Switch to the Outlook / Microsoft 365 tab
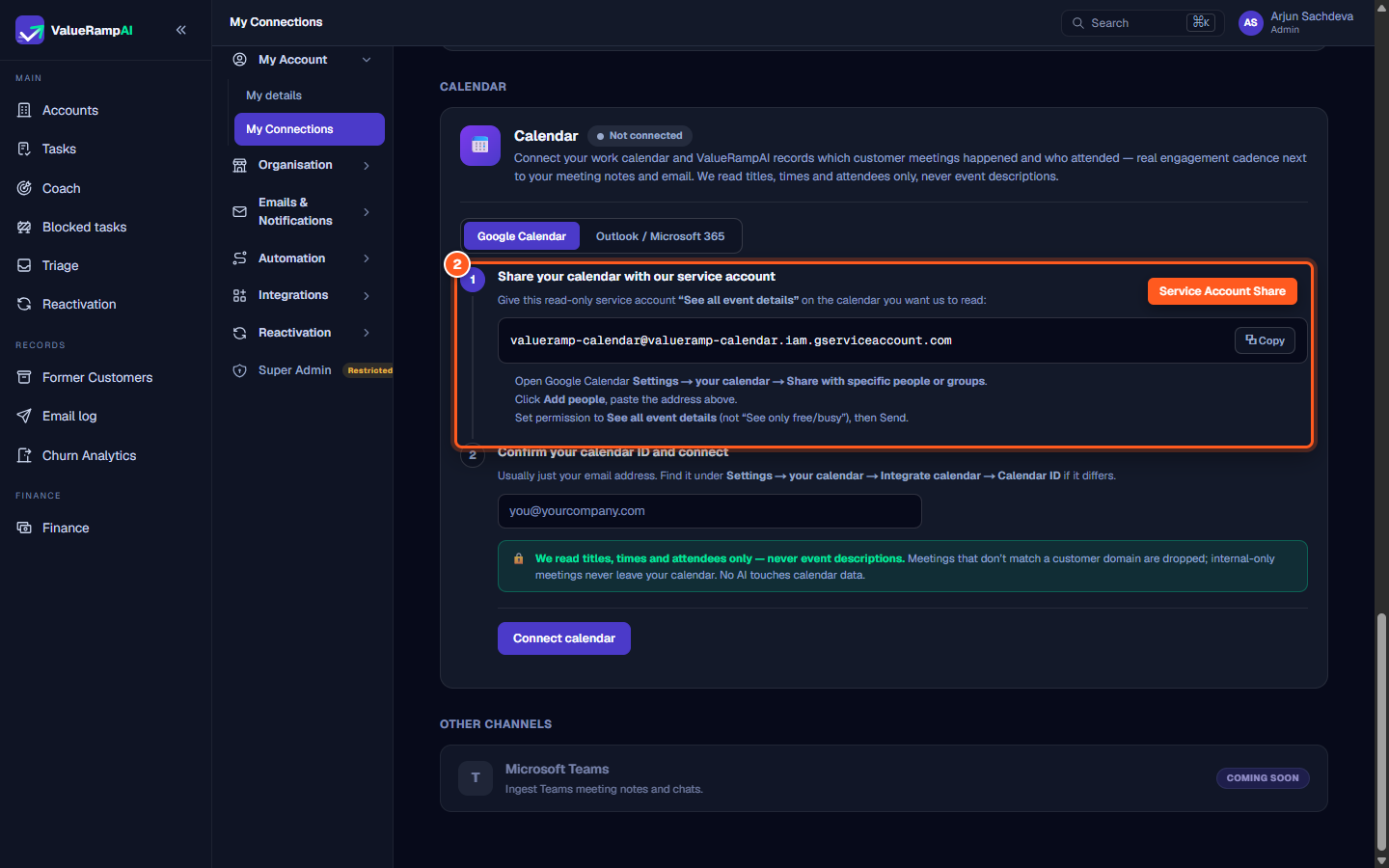 tap(660, 236)
